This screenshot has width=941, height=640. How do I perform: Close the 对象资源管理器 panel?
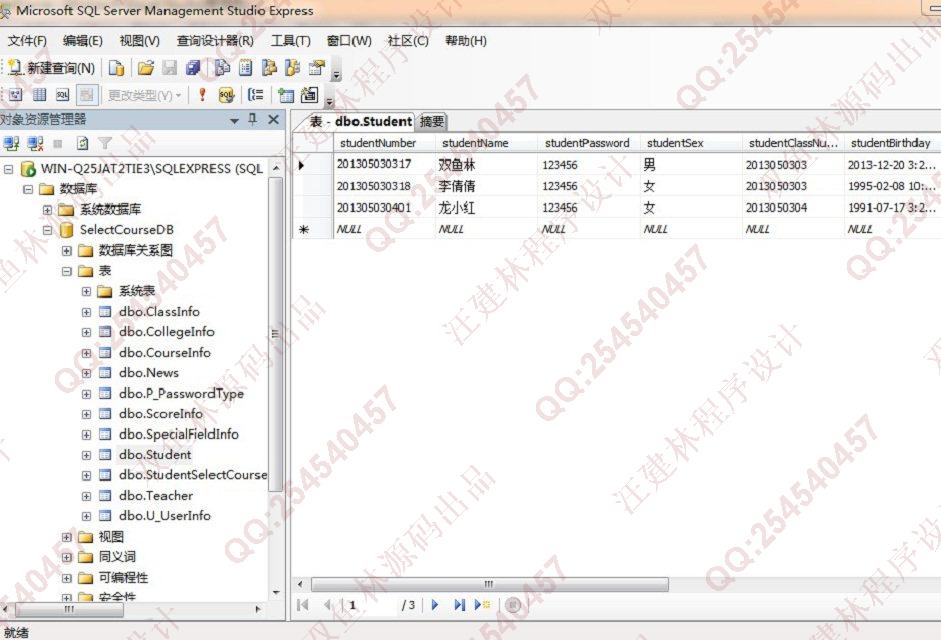274,119
